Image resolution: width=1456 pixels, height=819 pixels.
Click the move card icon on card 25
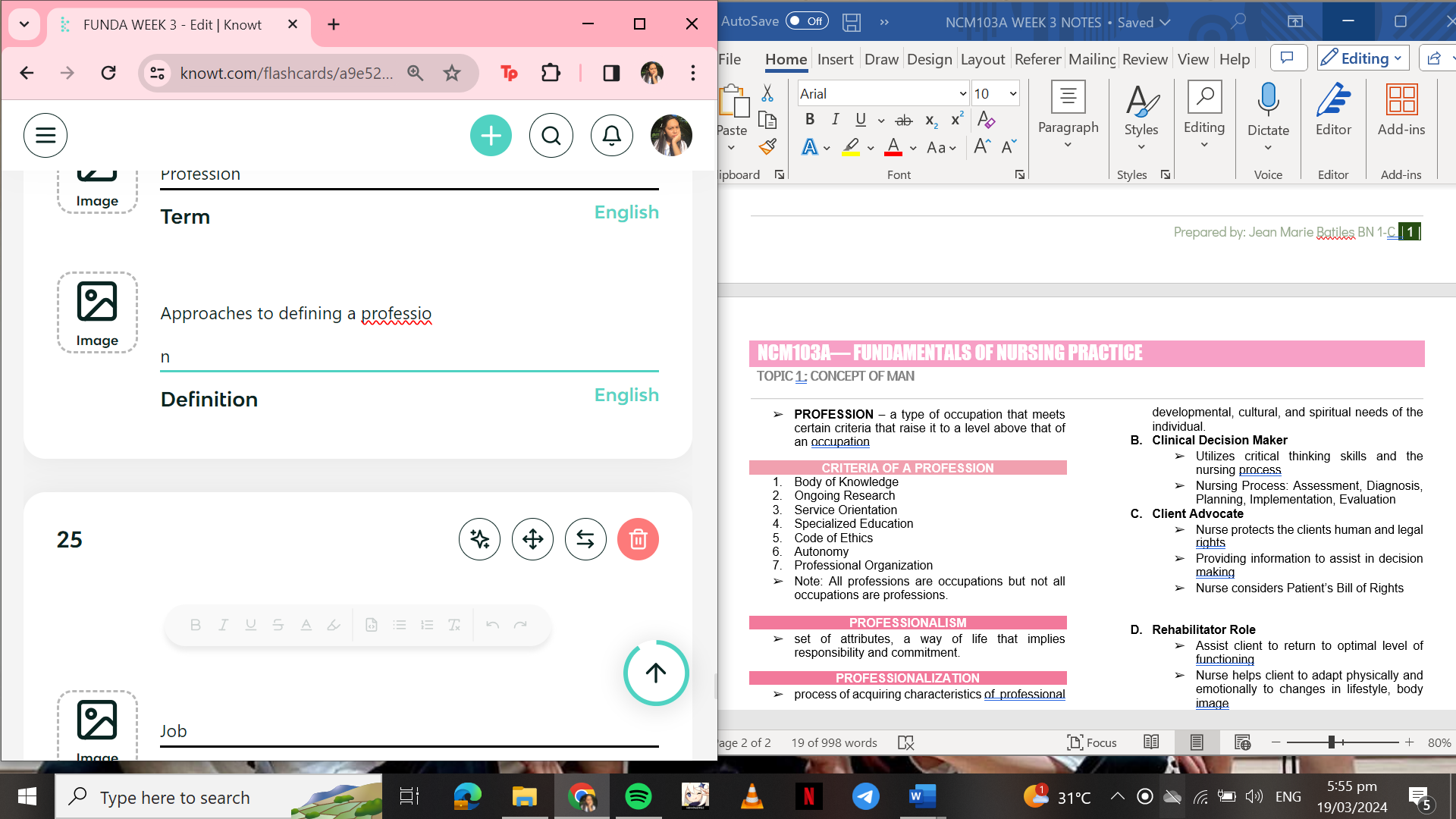[x=532, y=539]
